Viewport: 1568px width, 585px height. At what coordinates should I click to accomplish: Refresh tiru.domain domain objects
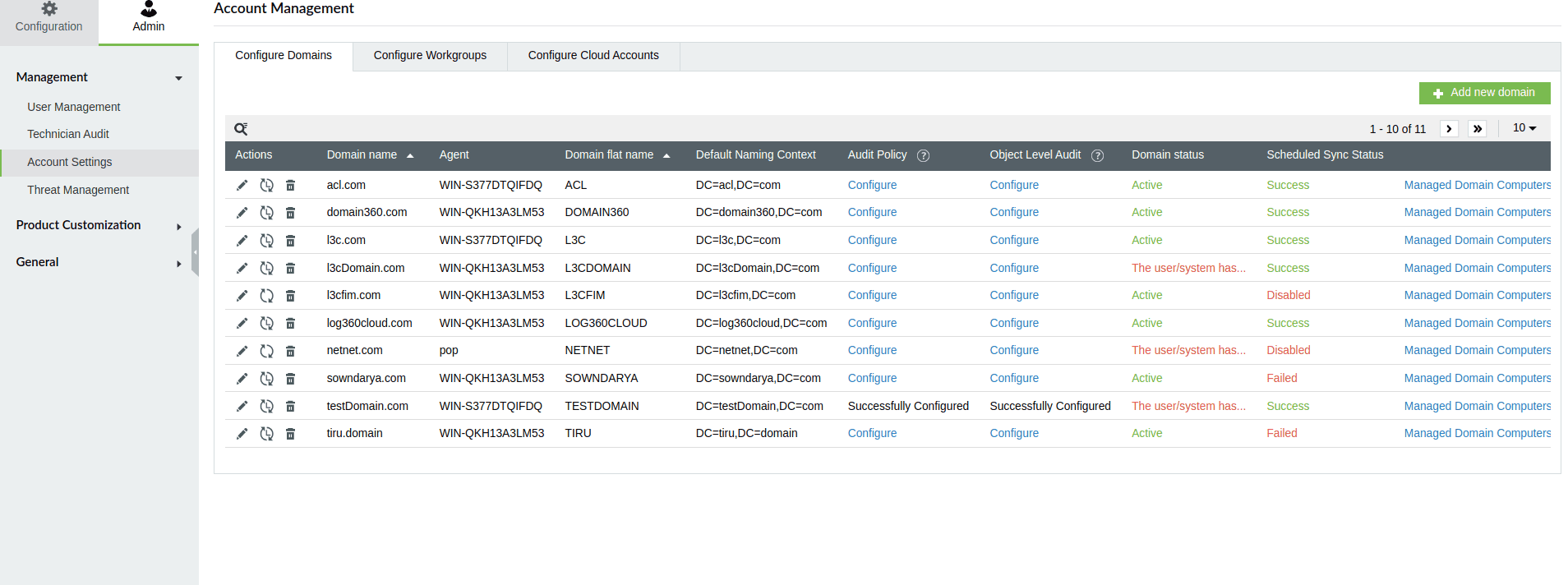(266, 434)
